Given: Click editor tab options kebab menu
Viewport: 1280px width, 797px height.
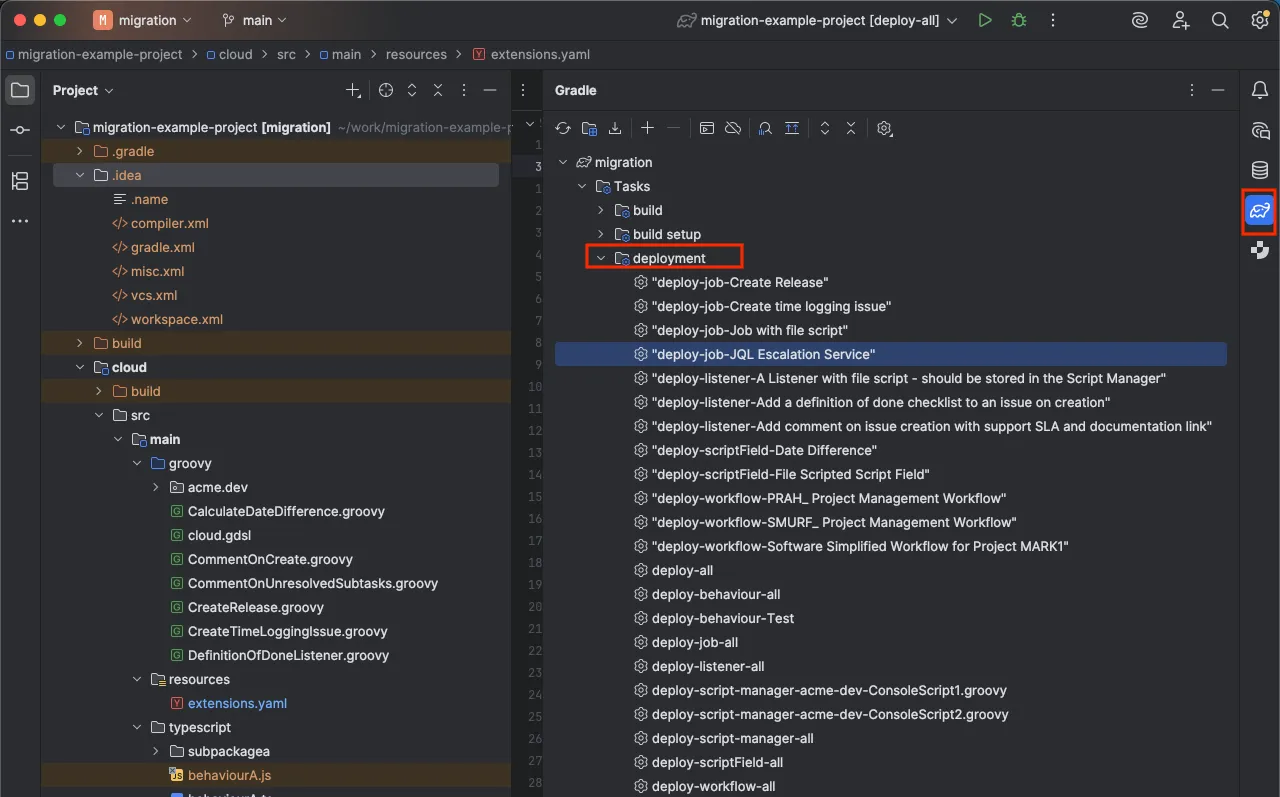Looking at the screenshot, I should [523, 90].
